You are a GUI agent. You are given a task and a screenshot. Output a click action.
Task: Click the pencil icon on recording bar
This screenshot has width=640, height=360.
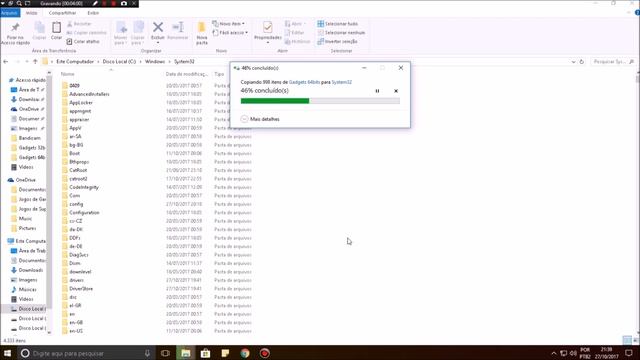[x=95, y=3]
